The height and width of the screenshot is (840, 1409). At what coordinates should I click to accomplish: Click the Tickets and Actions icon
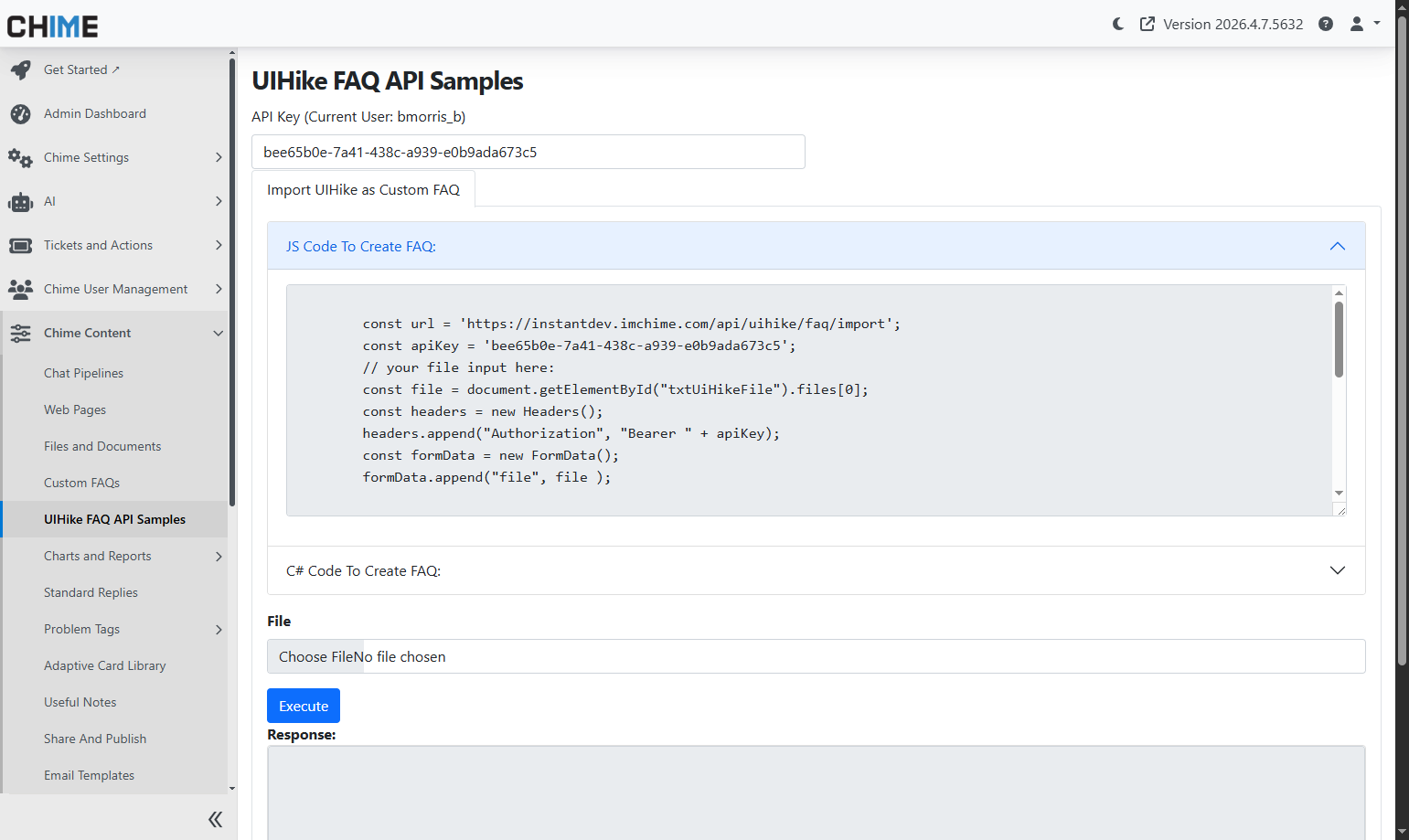[20, 245]
